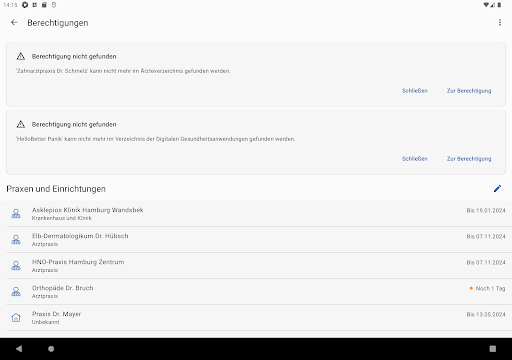The height and width of the screenshot is (360, 512).
Task: Open the three-dot overflow menu
Action: 500,22
